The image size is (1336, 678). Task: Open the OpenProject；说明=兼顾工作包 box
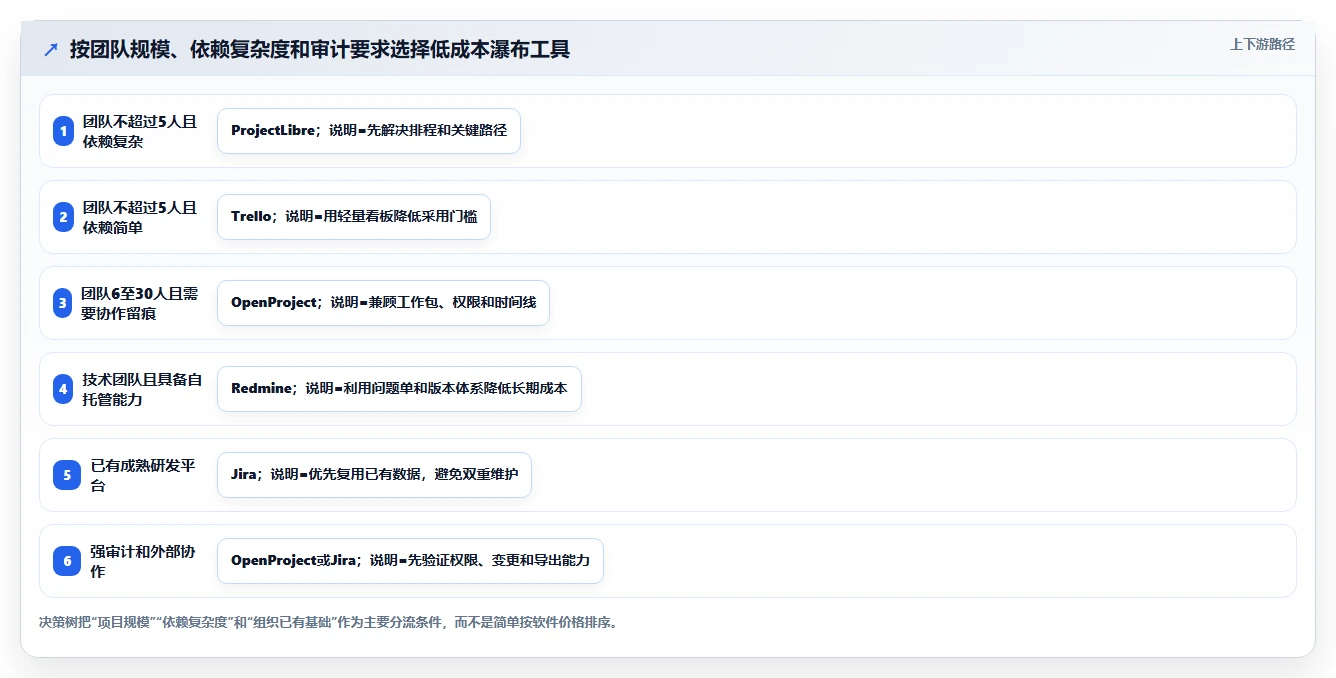coord(383,303)
